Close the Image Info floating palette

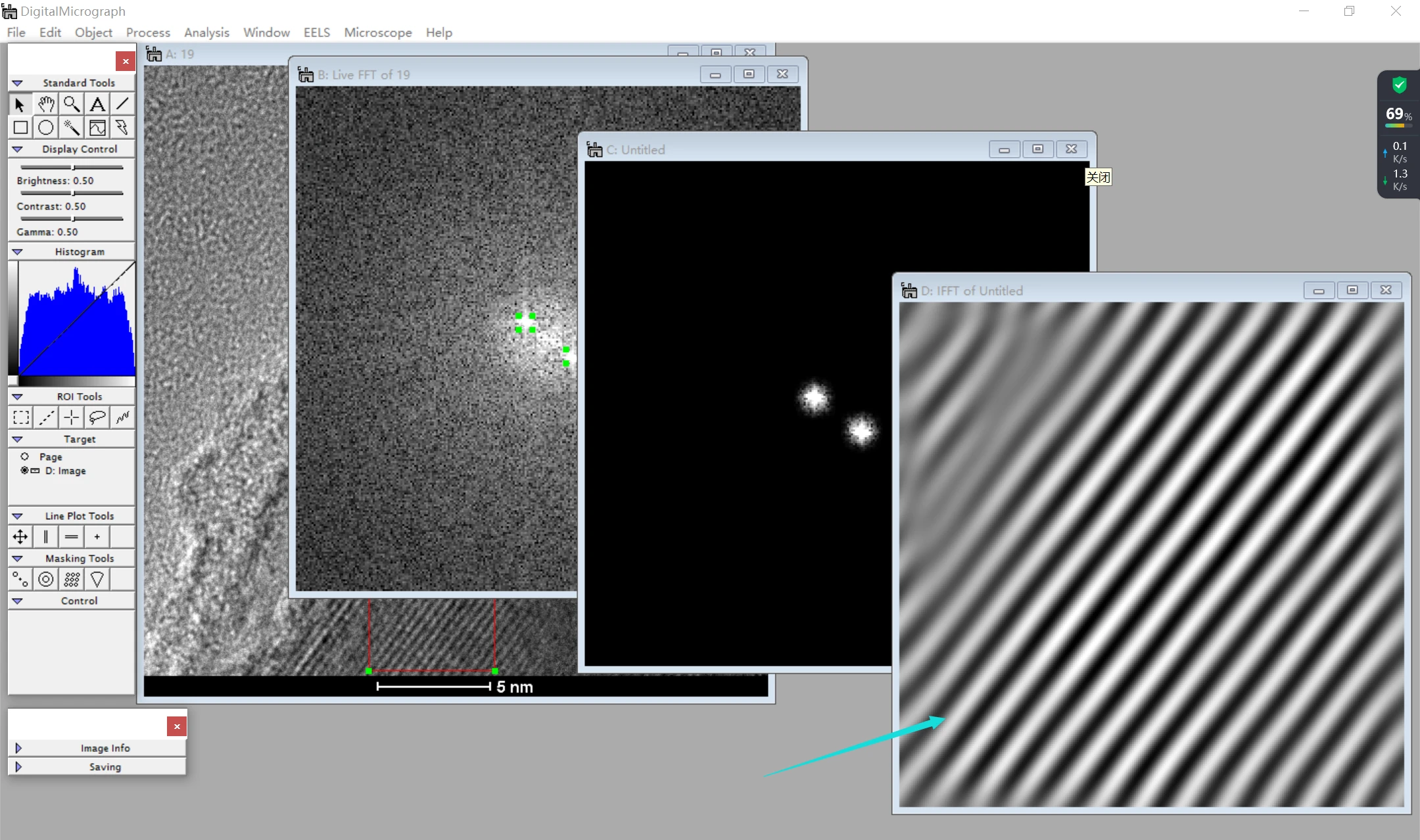pos(177,726)
